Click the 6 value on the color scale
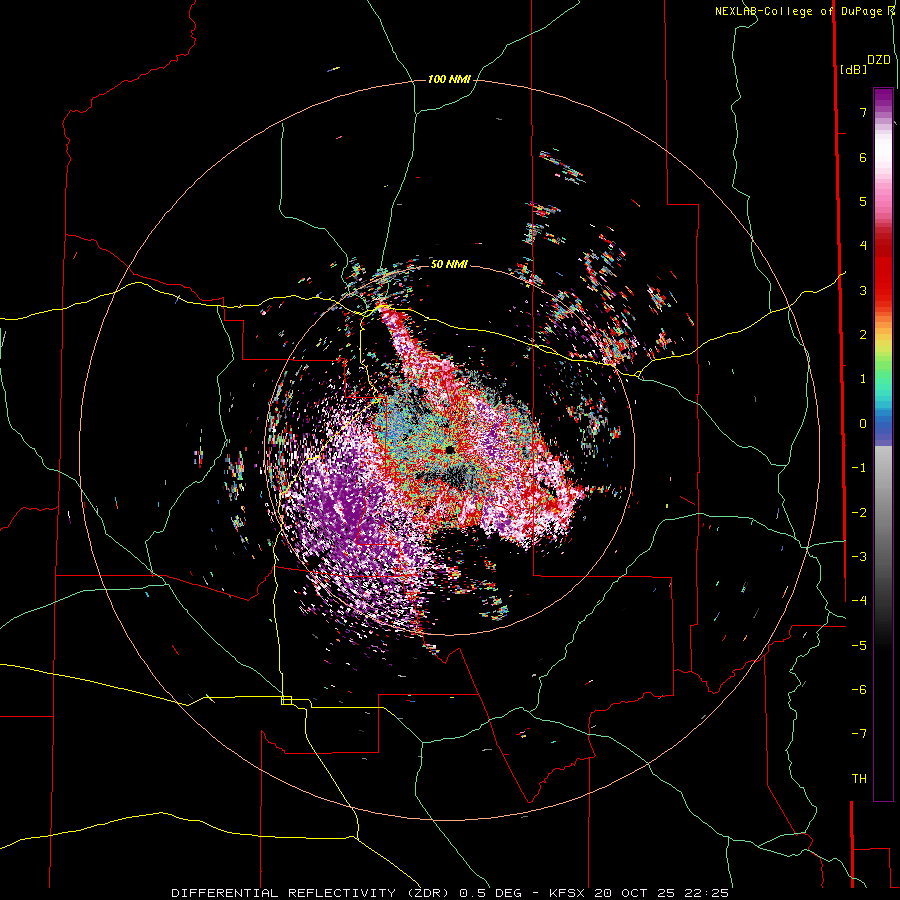 coord(863,157)
